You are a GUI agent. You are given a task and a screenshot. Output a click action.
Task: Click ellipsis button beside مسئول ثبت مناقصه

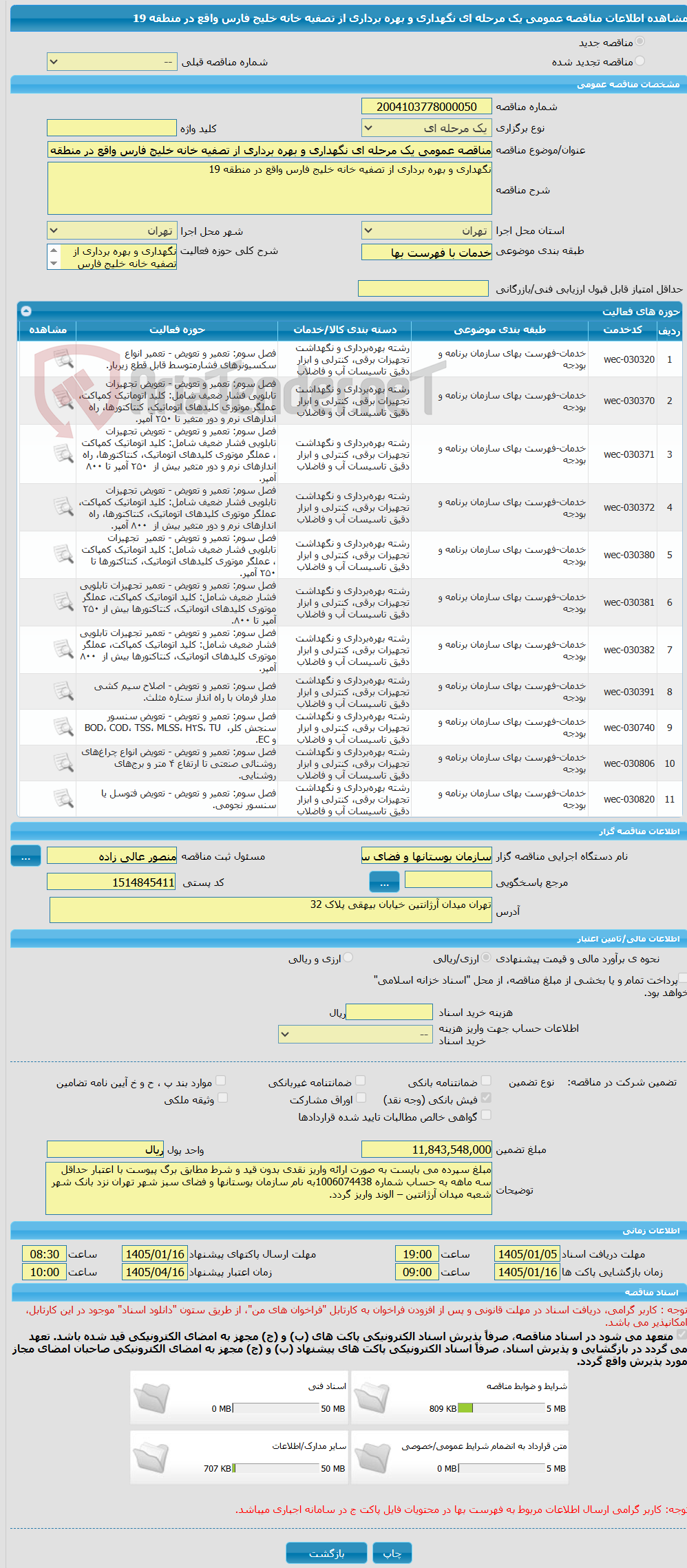[25, 856]
